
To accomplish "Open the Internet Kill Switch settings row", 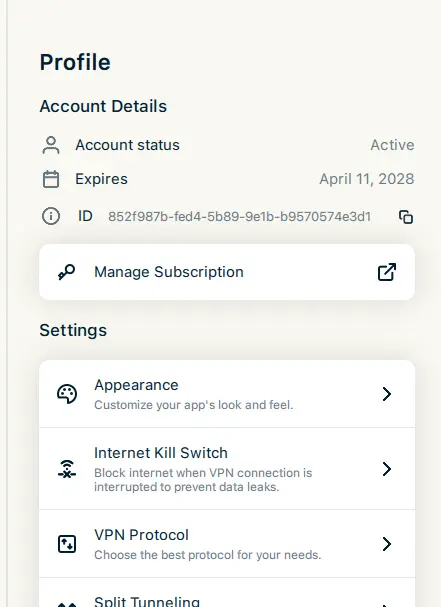I will click(227, 469).
